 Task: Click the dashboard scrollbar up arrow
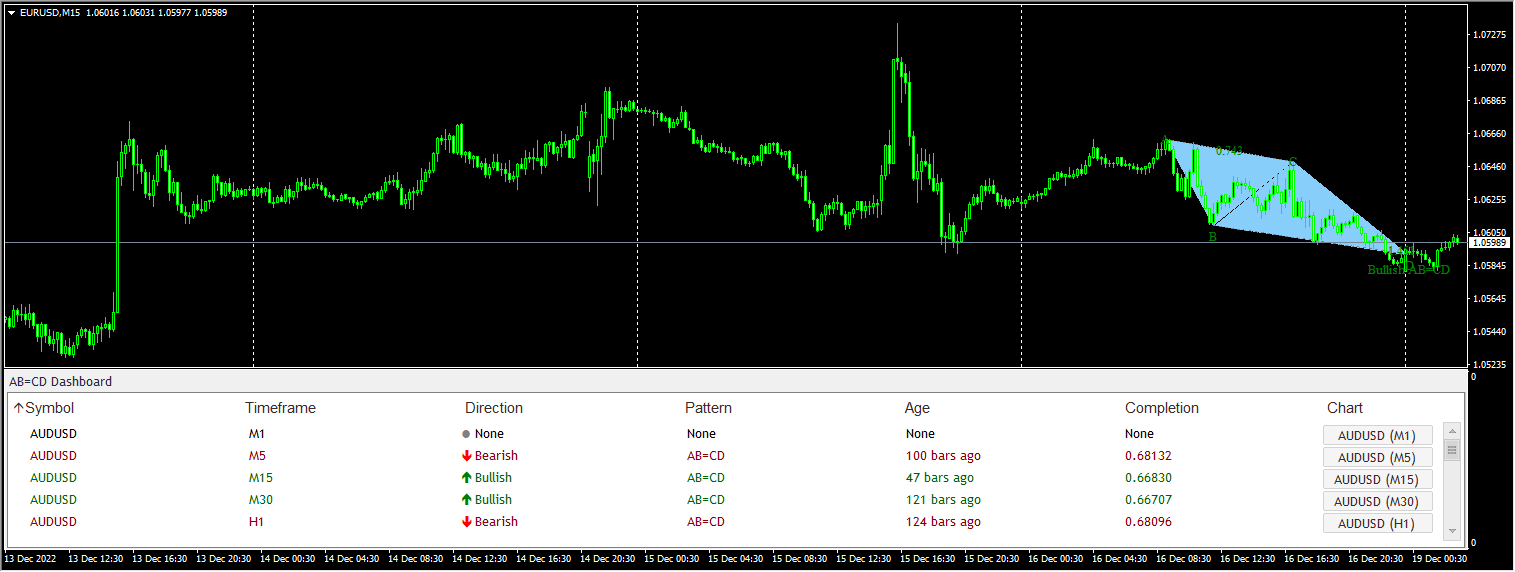click(x=1452, y=430)
